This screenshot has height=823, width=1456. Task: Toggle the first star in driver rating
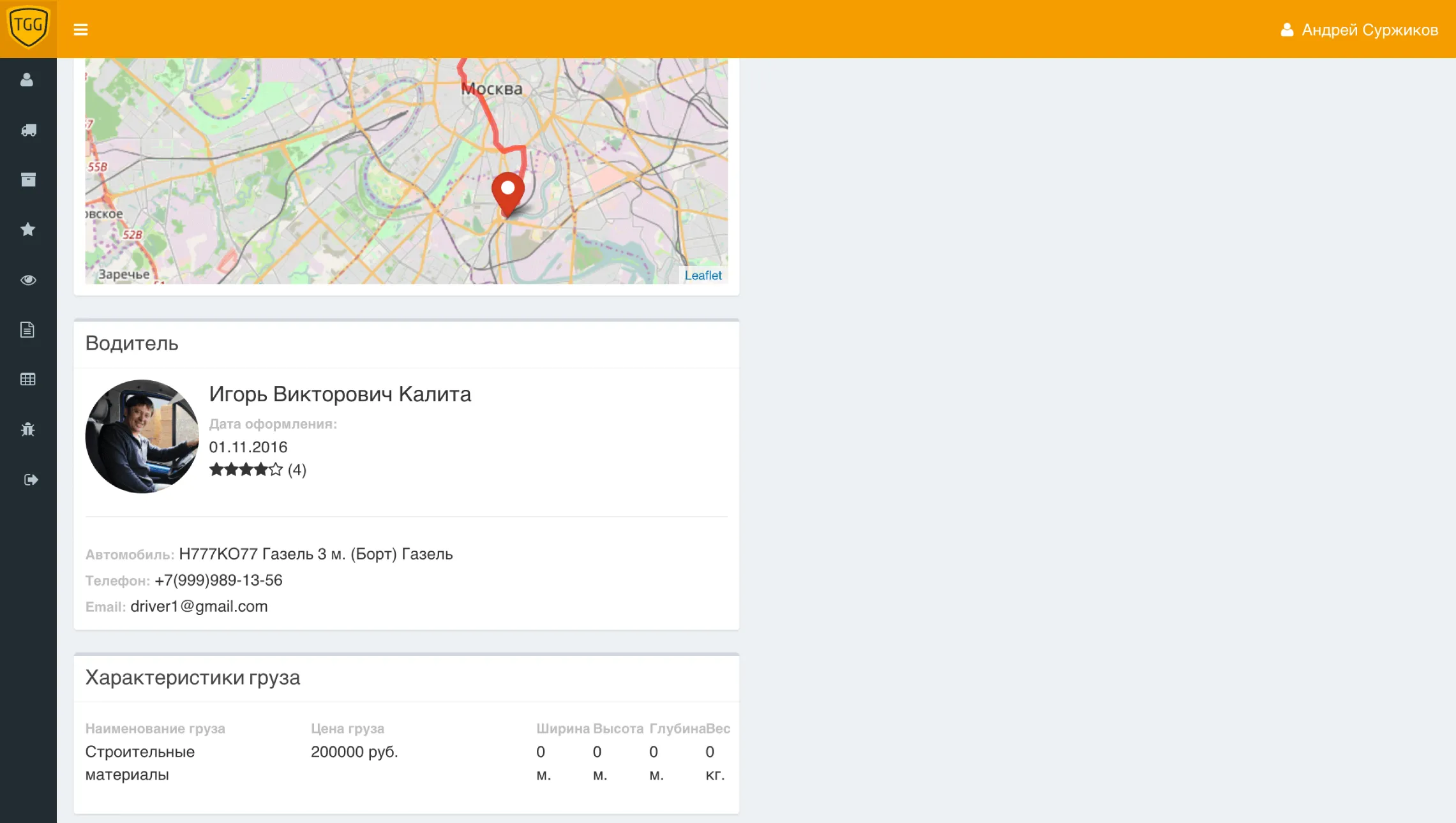(217, 469)
